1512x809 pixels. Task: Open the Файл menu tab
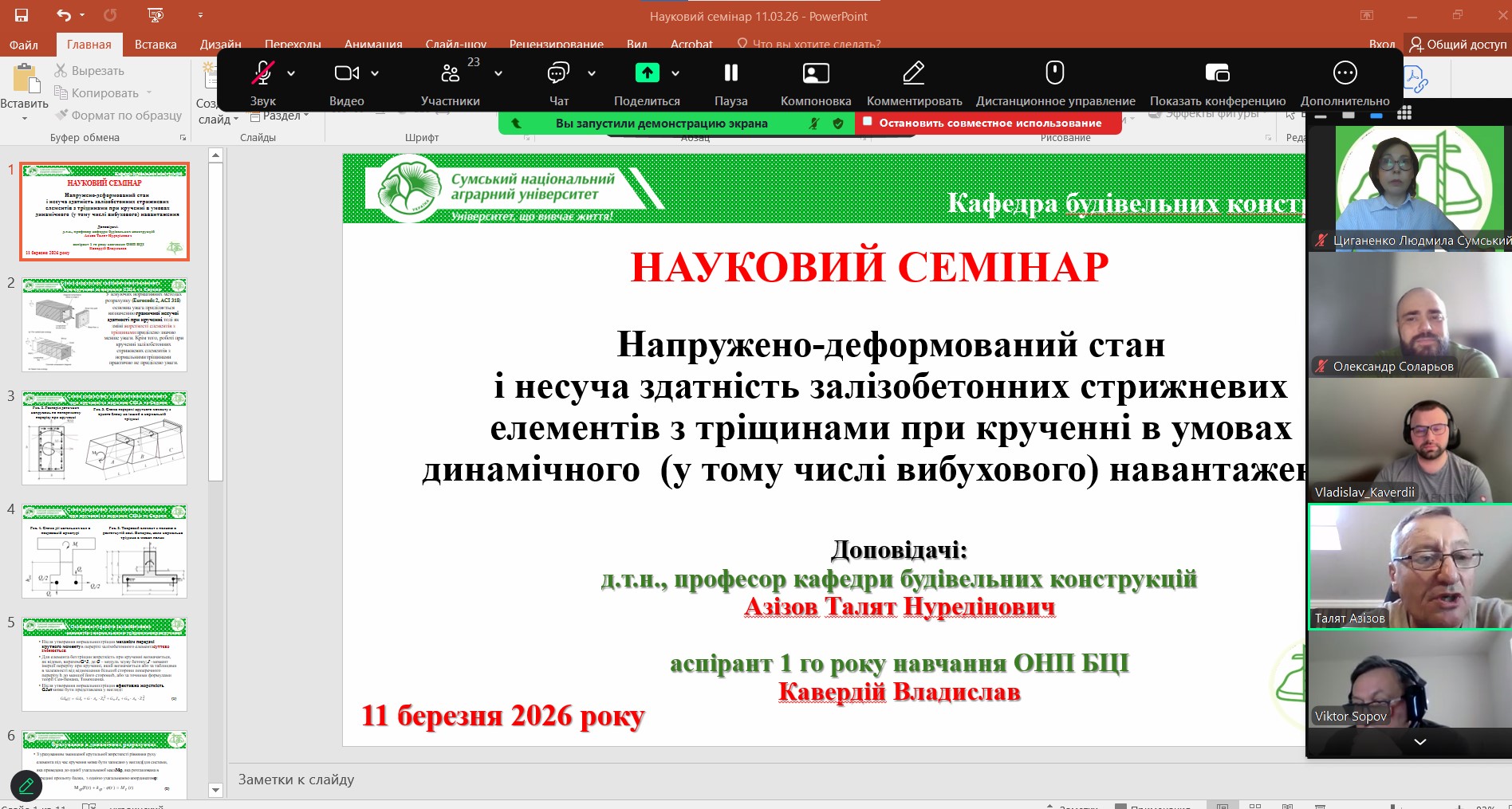coord(24,45)
